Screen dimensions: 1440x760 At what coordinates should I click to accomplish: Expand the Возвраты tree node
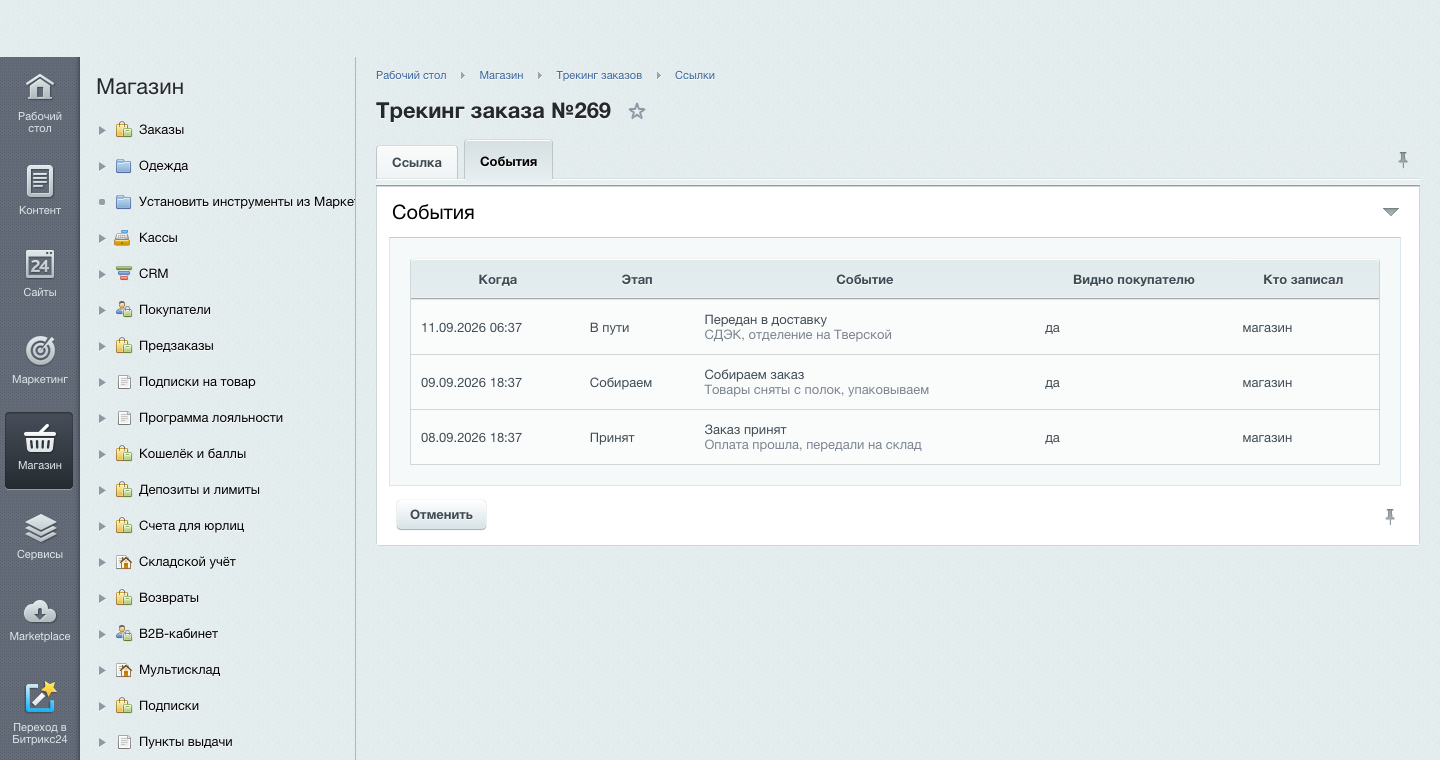pyautogui.click(x=102, y=598)
